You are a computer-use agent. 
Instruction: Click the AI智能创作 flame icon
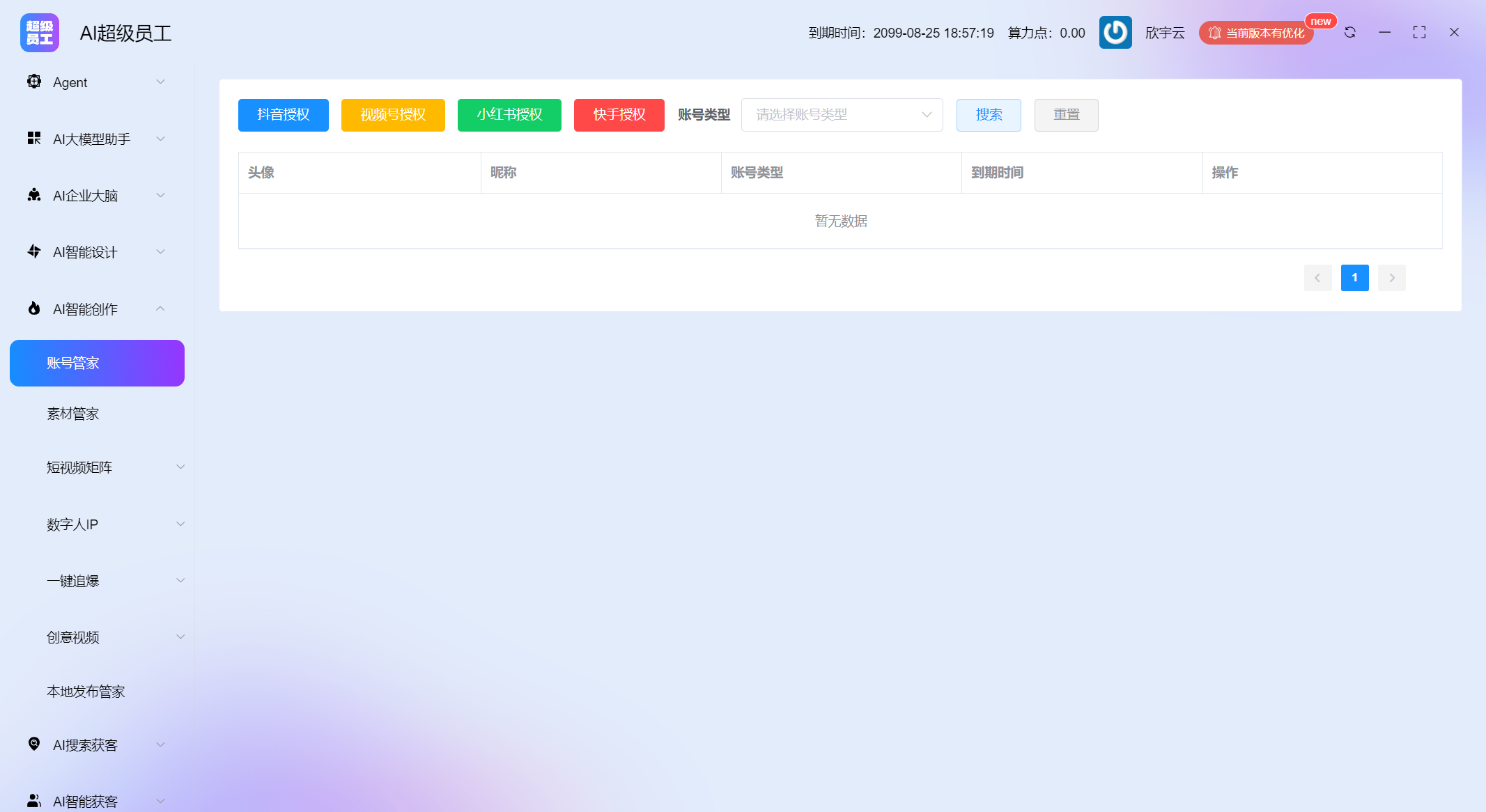pyautogui.click(x=33, y=308)
